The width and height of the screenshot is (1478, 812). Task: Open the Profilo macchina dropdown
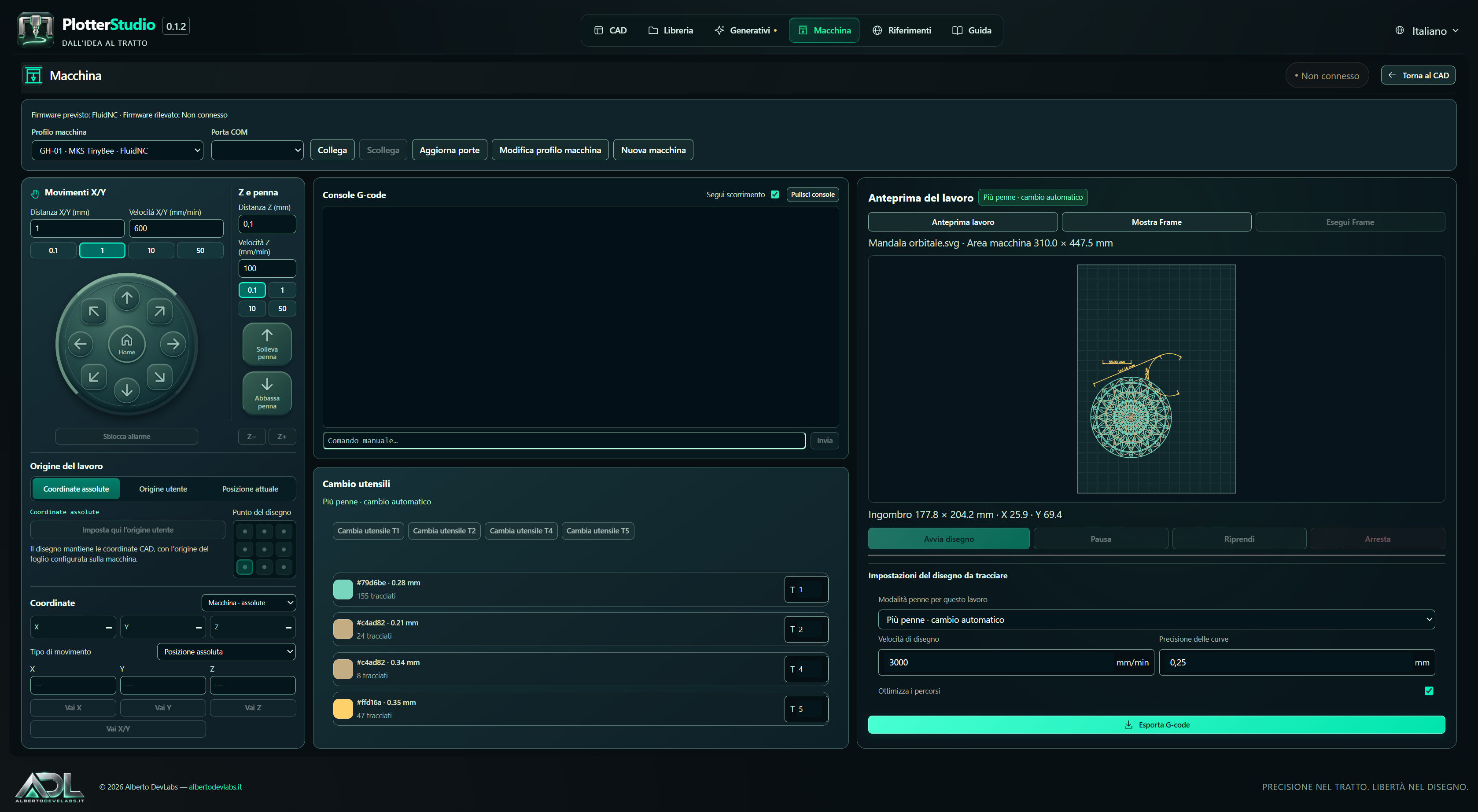click(x=117, y=150)
